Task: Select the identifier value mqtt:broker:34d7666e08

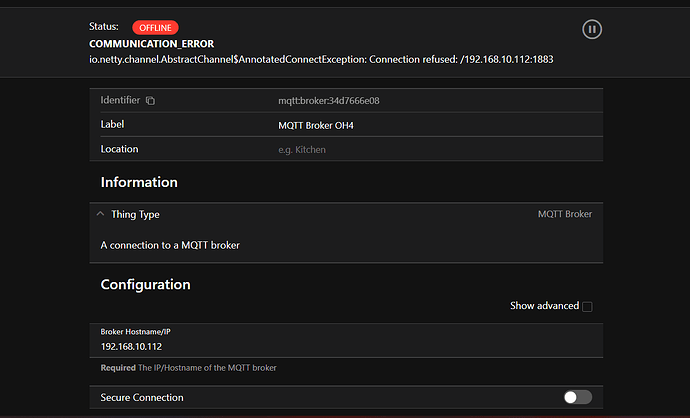Action: click(329, 101)
